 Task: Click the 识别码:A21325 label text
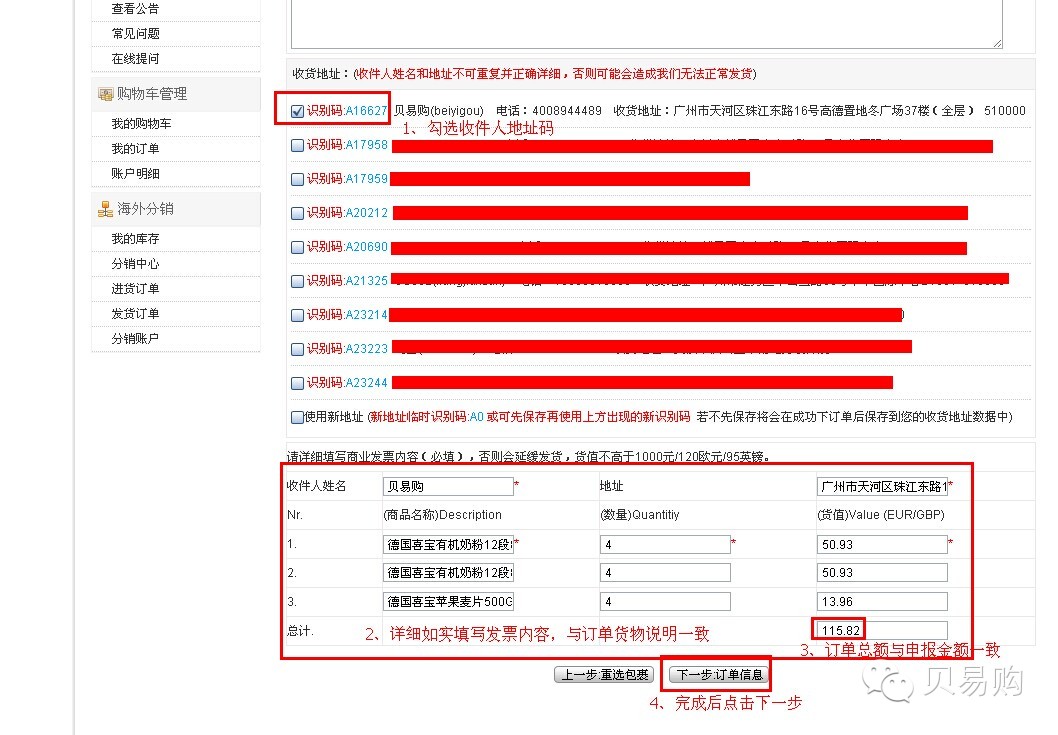347,281
